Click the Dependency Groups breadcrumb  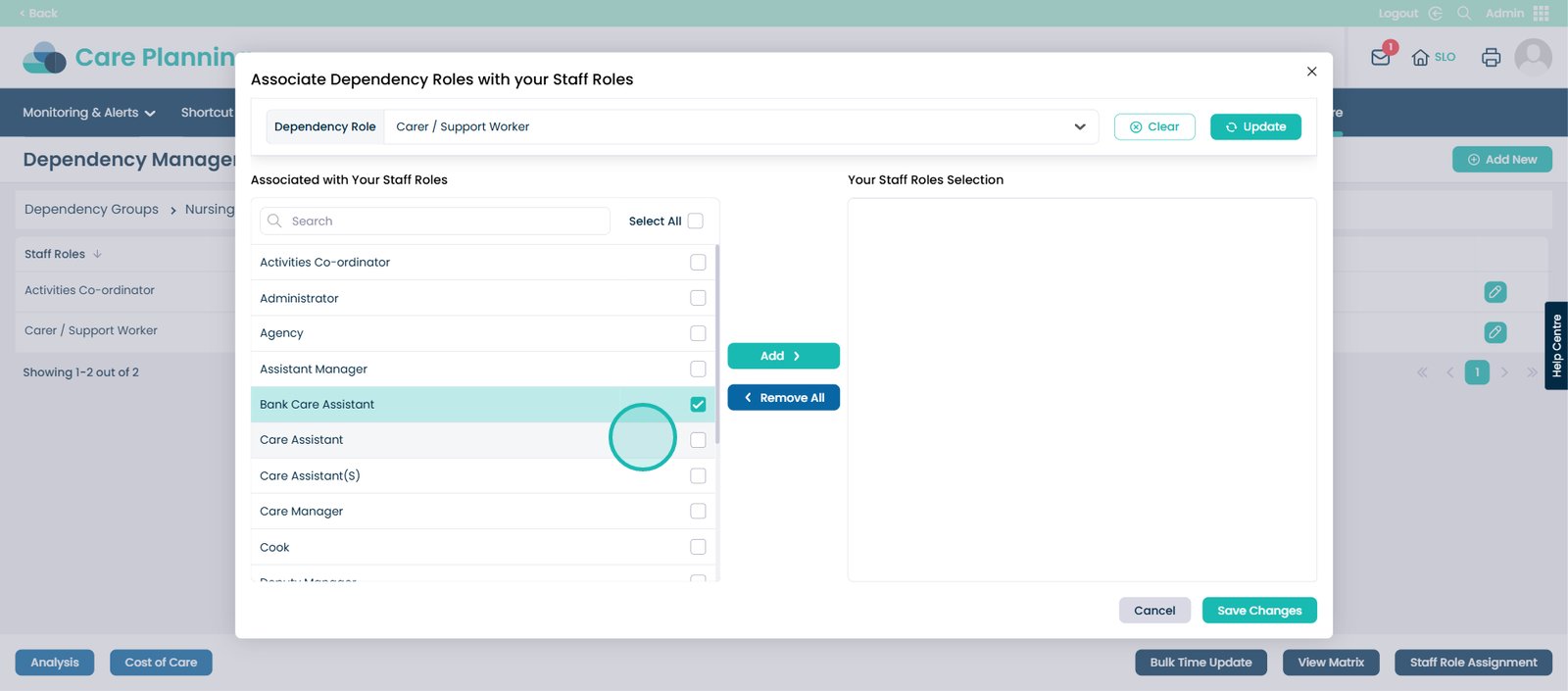91,210
